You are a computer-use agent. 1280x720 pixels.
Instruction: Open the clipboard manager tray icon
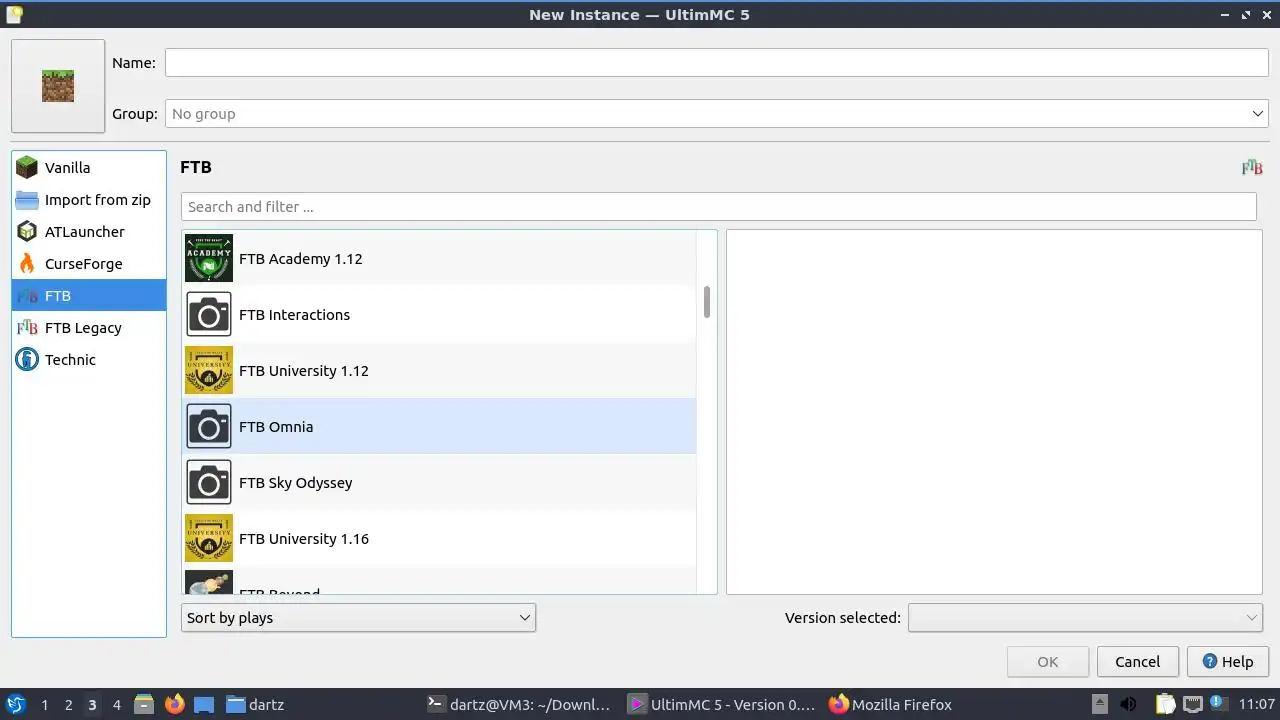tap(1165, 705)
